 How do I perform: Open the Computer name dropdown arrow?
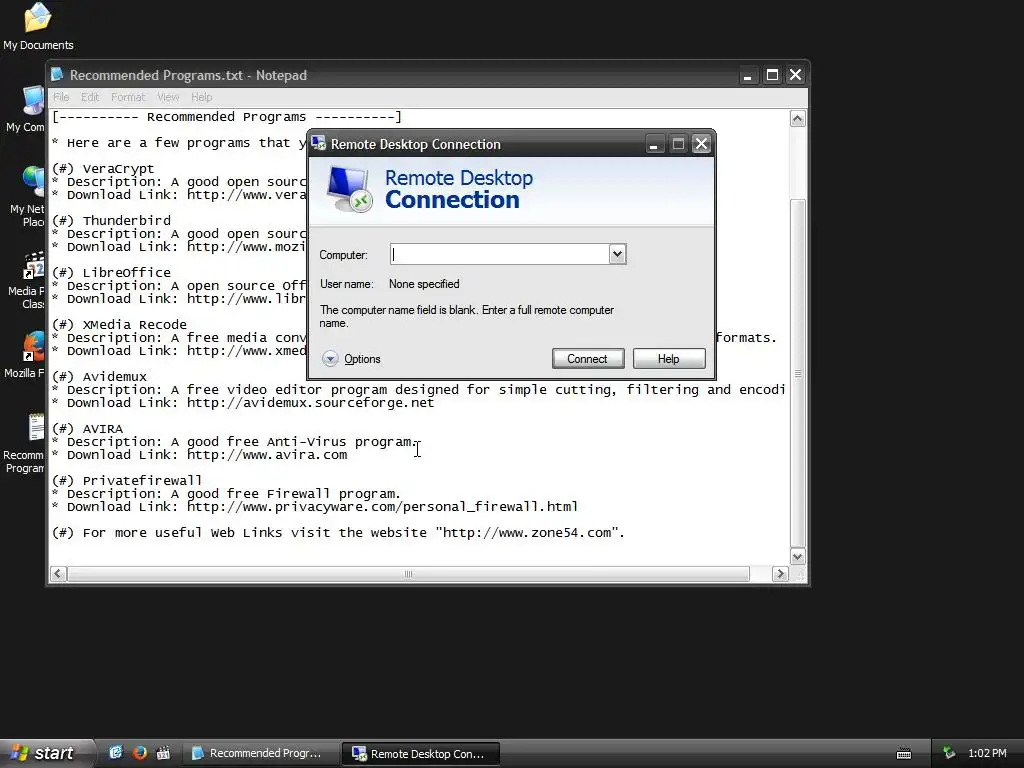coord(617,254)
